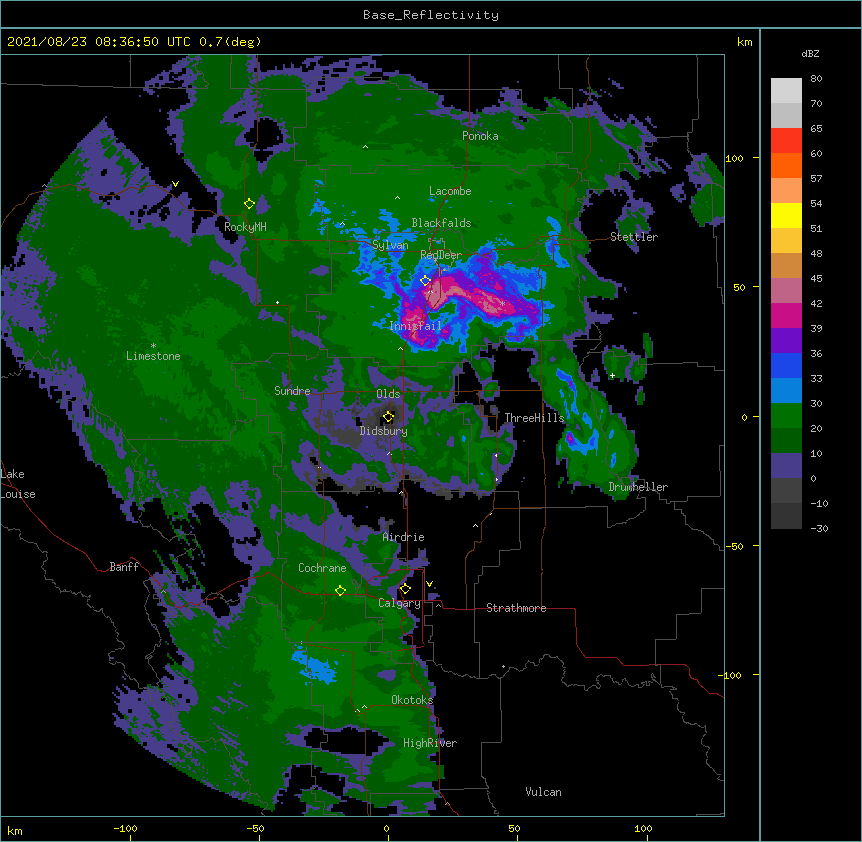862x842 pixels.
Task: Click the Didsbury town label
Action: tap(384, 431)
